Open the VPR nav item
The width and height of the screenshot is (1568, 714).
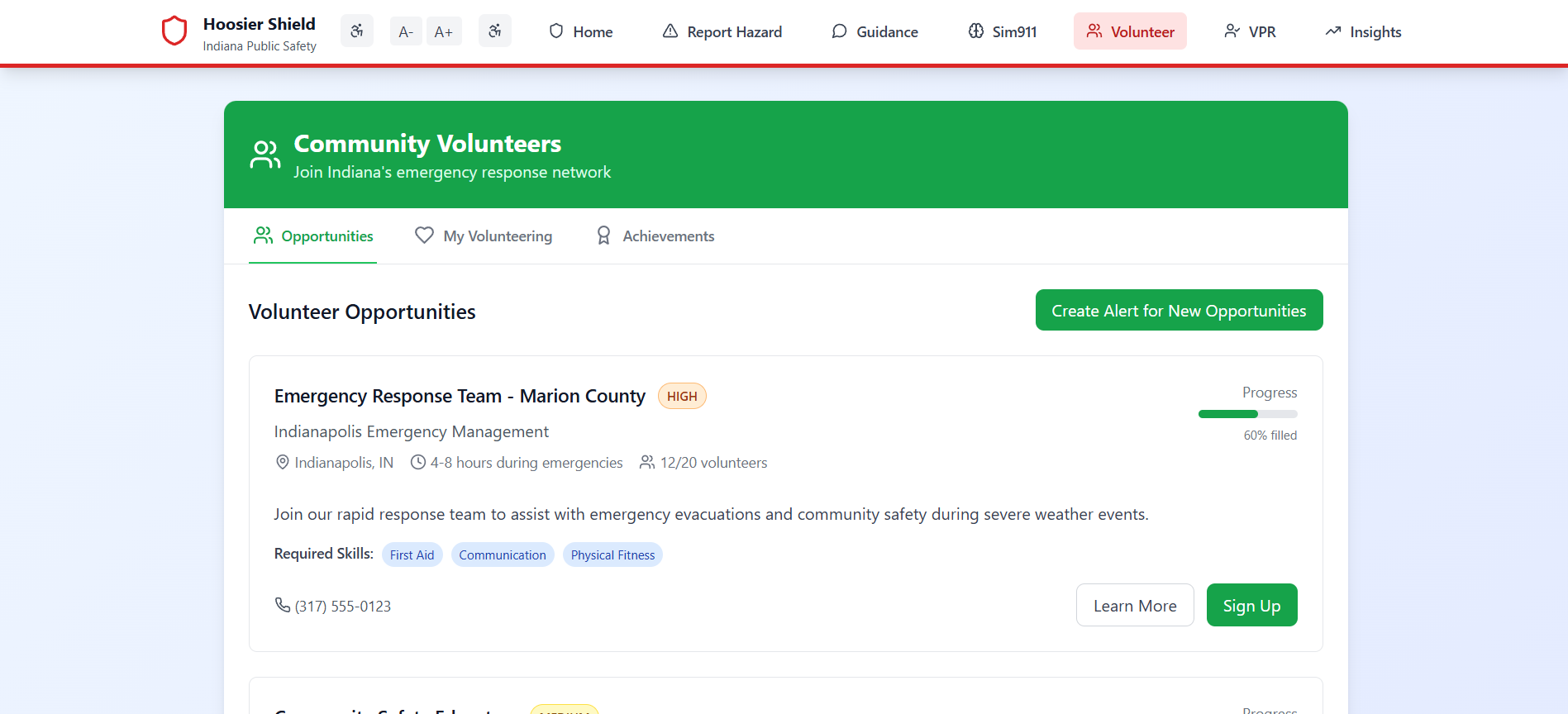(1250, 31)
